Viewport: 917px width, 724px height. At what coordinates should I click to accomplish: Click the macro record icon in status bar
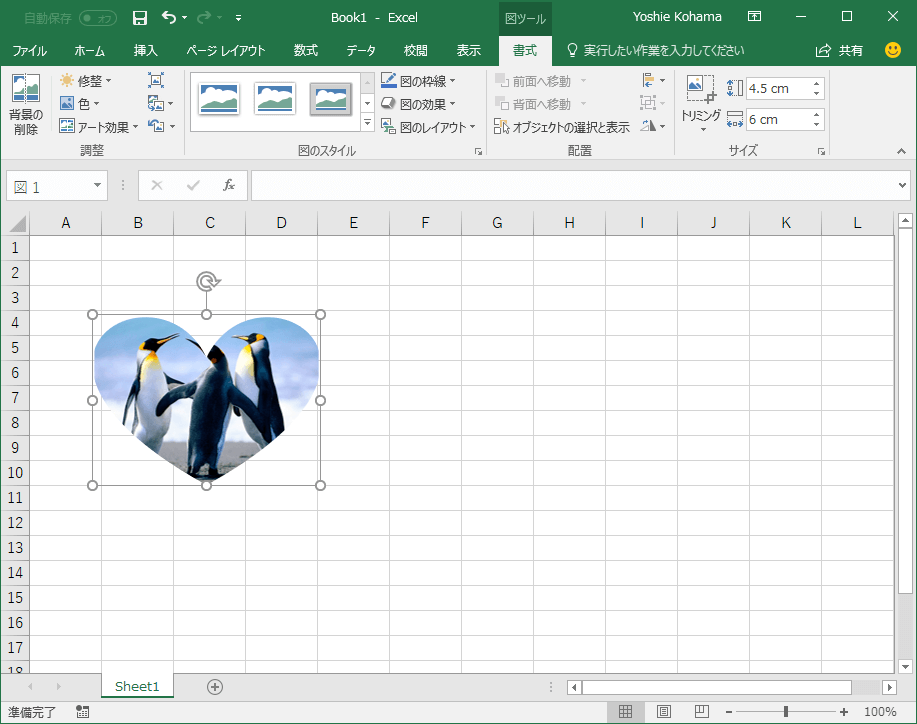82,712
